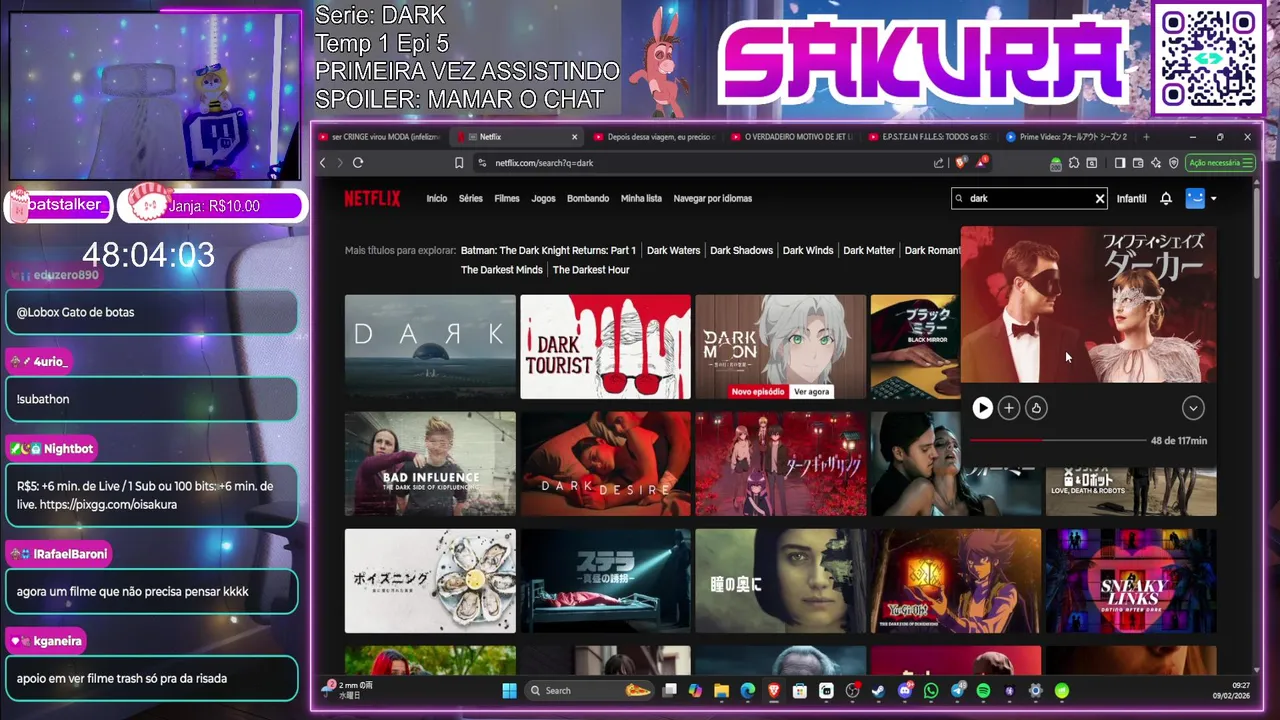
Task: Explore Batman: The Dark Knight Returns: Part 1
Action: [x=548, y=250]
